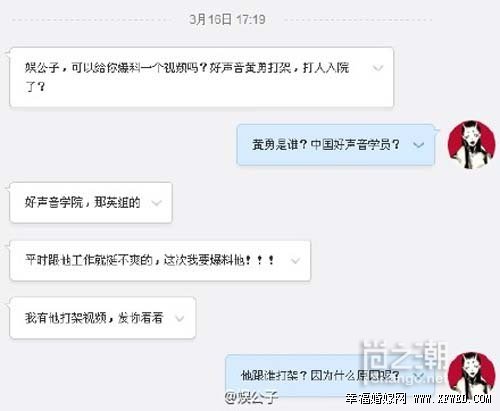Open the lower fox-mask avatar profile

pyautogui.click(x=471, y=376)
